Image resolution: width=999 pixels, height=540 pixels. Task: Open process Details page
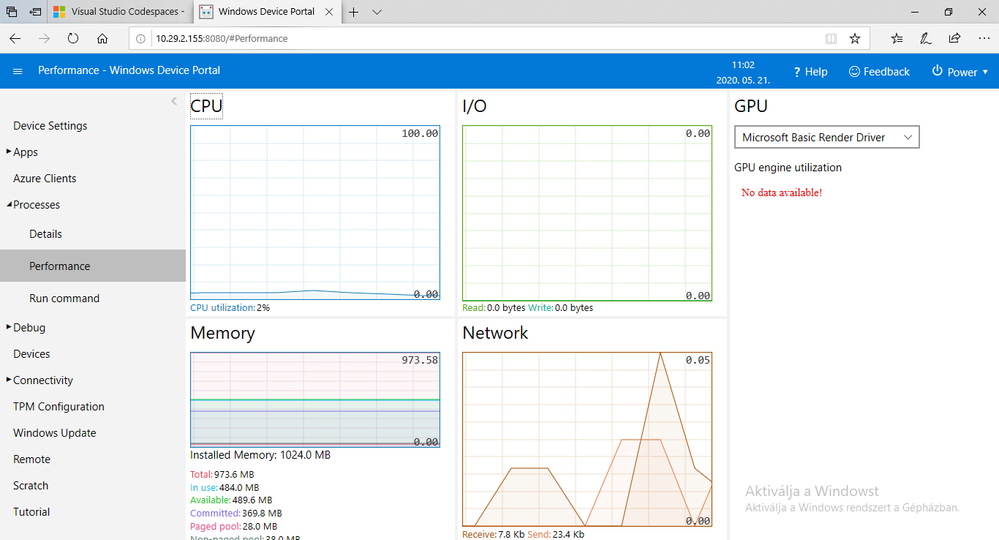(45, 234)
